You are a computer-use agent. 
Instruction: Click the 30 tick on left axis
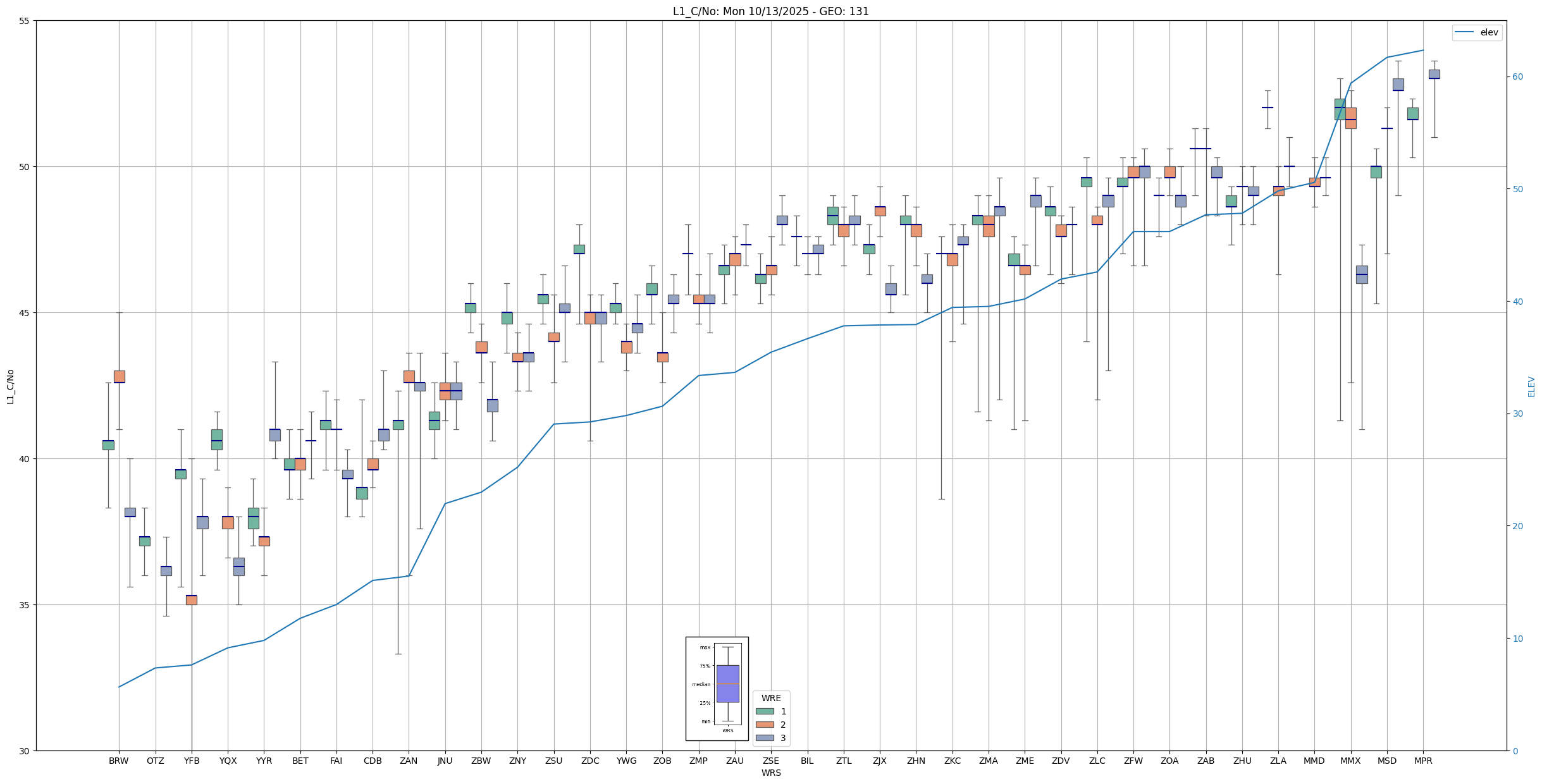[25, 751]
